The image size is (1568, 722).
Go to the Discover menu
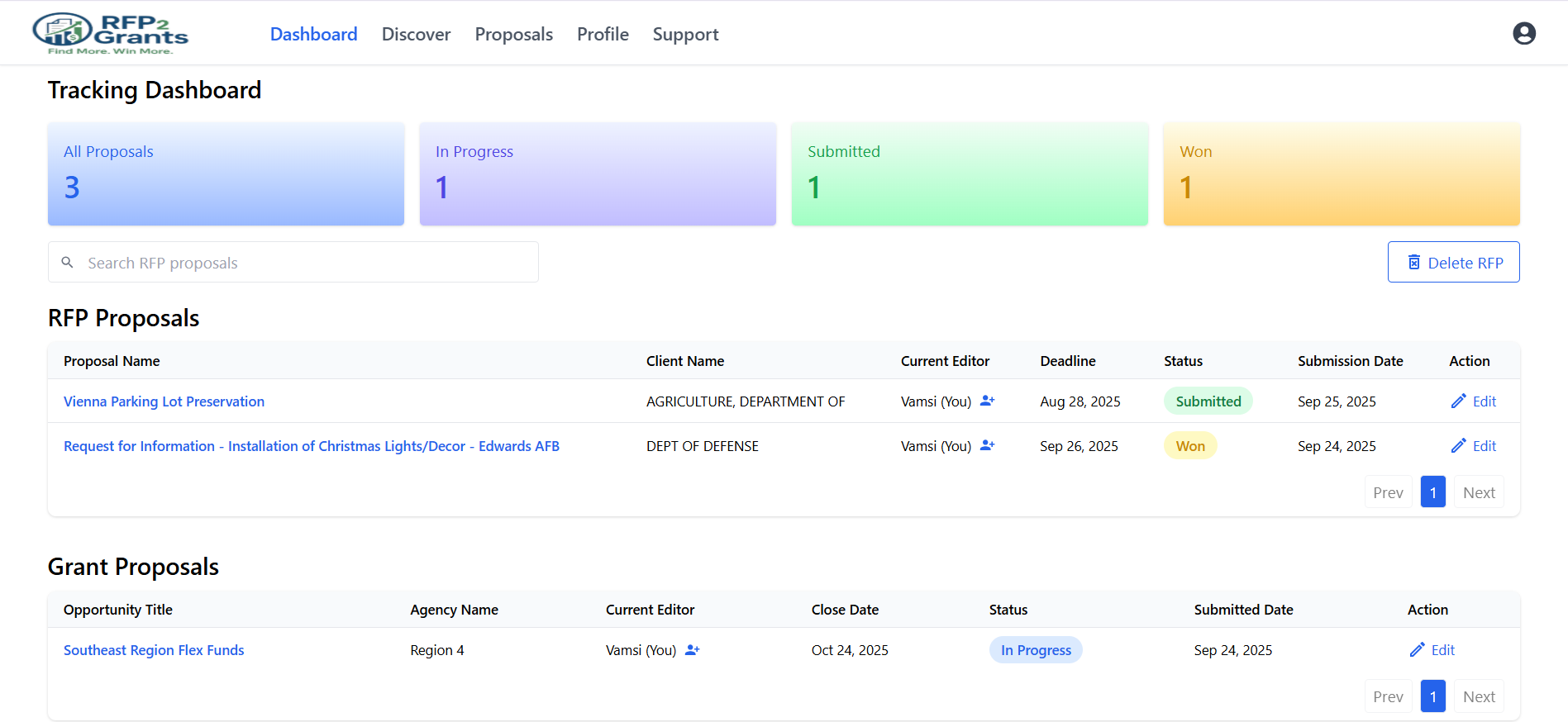416,34
